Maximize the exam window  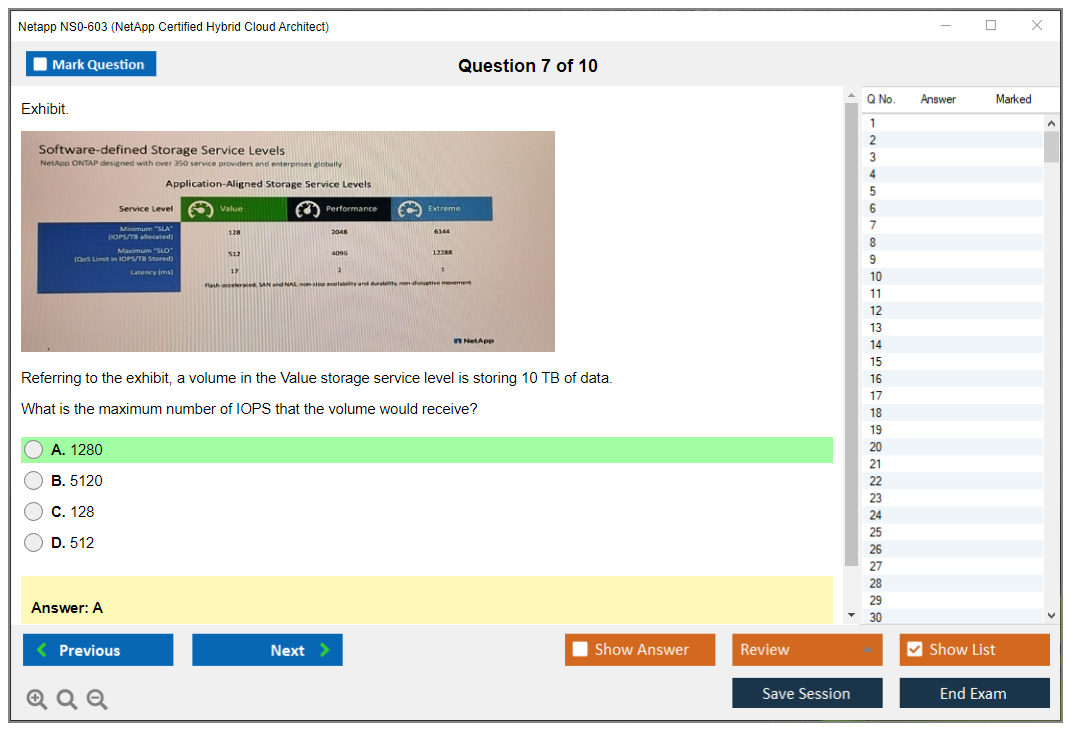pos(991,26)
